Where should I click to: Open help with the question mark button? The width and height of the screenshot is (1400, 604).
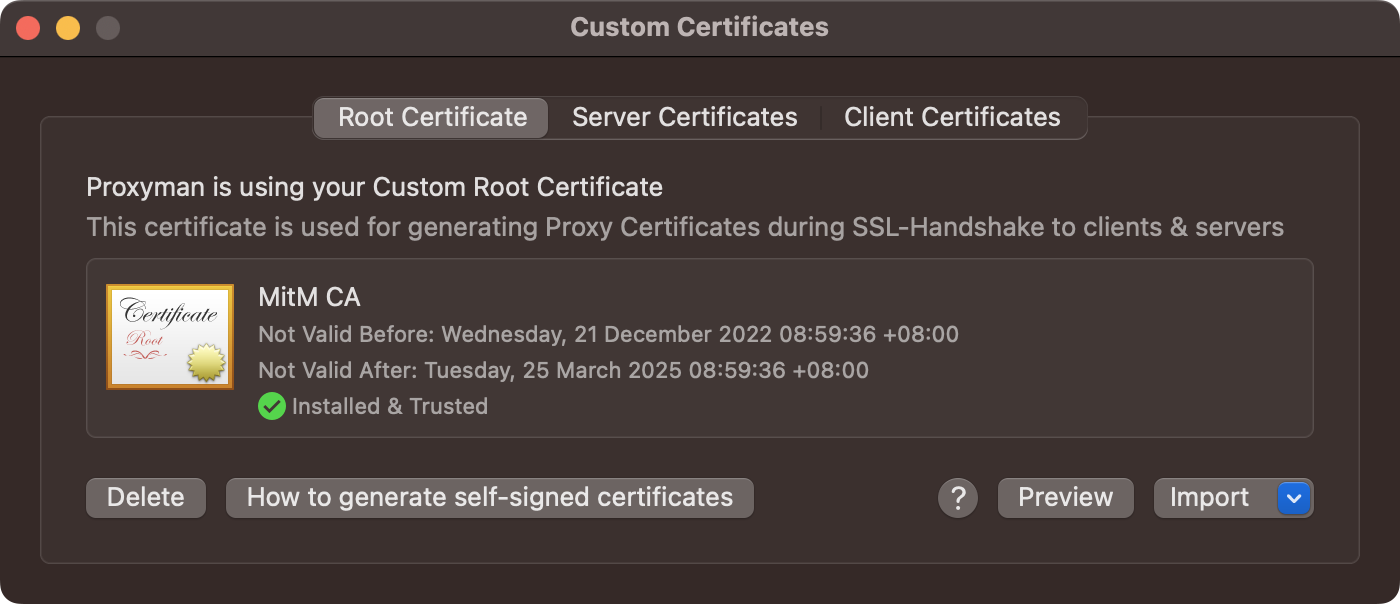click(x=957, y=498)
